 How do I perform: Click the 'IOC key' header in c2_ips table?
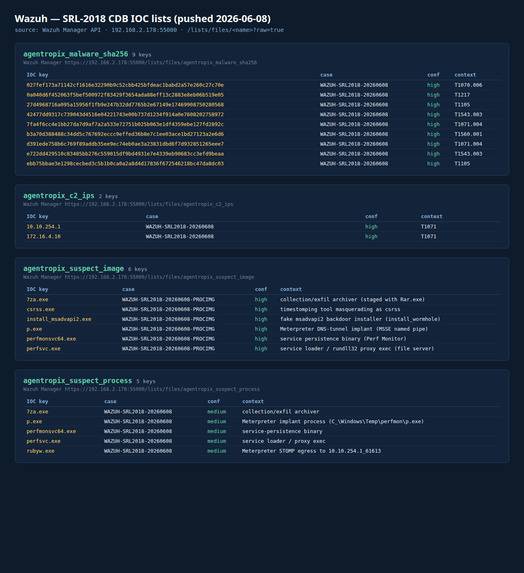[x=37, y=217]
